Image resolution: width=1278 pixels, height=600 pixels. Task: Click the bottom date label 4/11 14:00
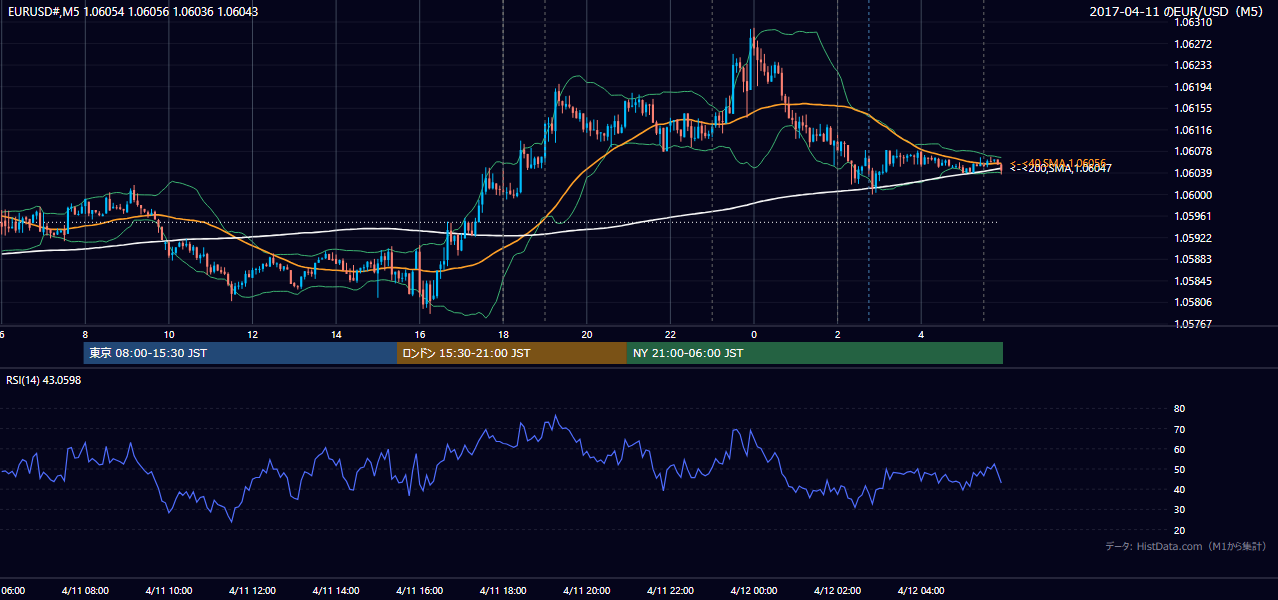coord(336,591)
